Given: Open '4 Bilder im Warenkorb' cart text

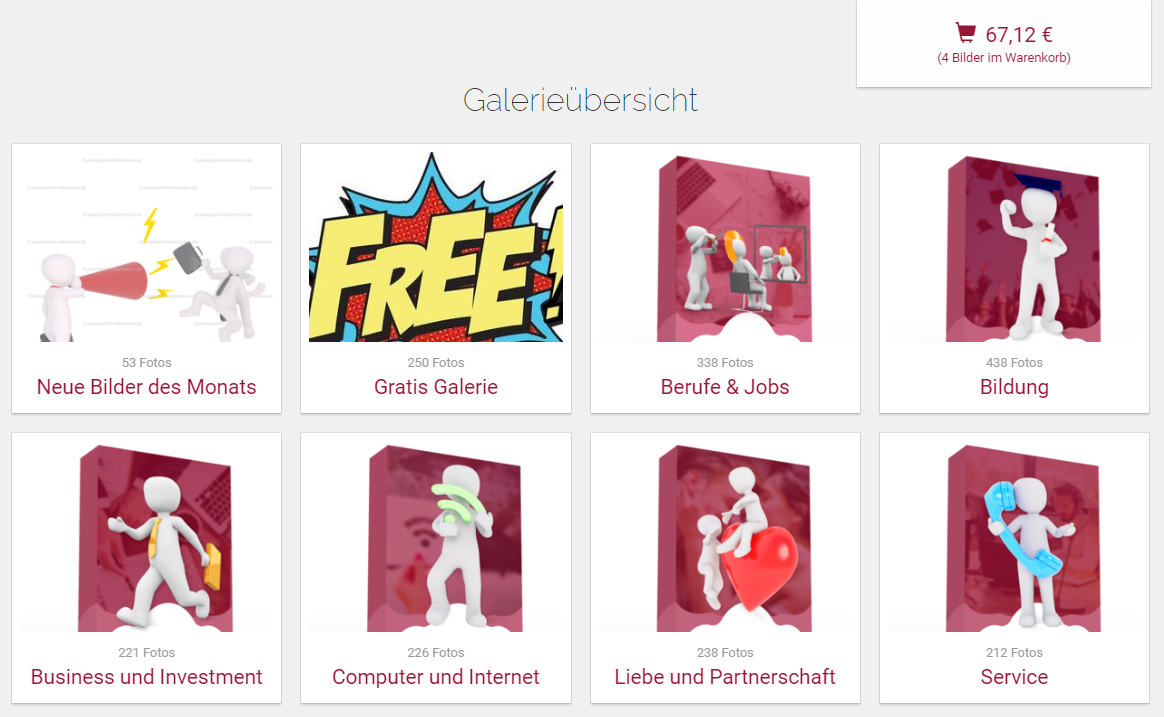Looking at the screenshot, I should (x=1004, y=58).
